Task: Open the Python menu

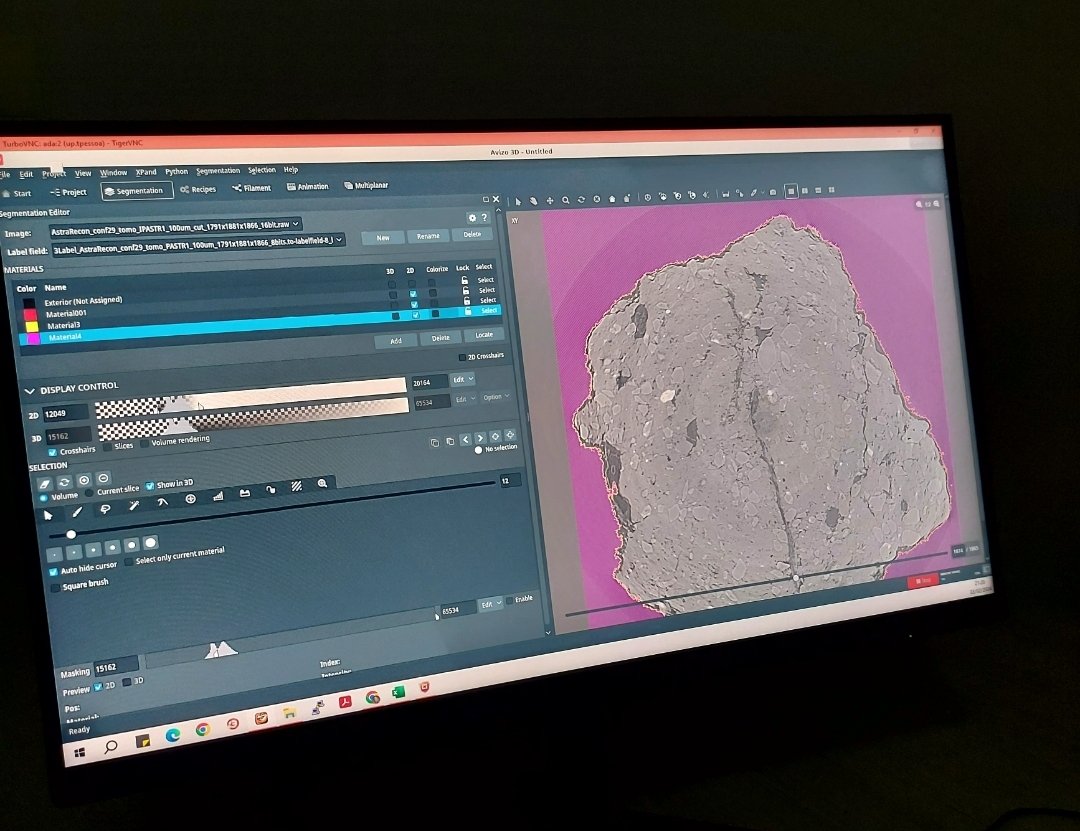Action: click(x=176, y=172)
